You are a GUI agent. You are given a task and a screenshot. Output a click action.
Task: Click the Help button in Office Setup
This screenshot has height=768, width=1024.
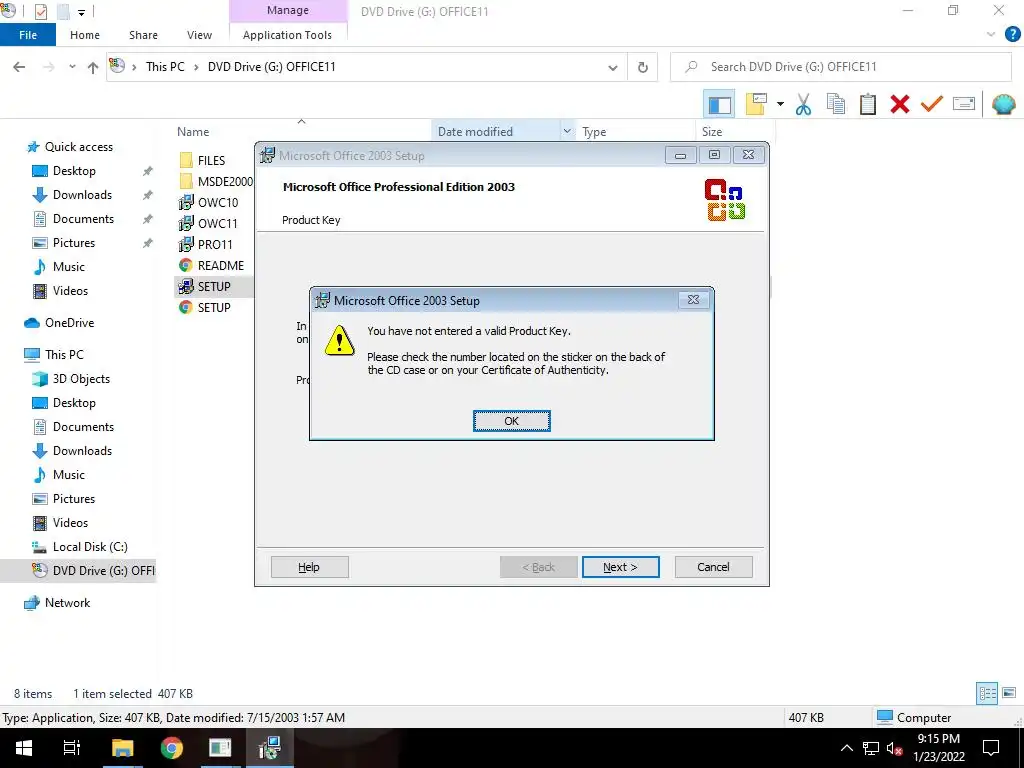(310, 567)
